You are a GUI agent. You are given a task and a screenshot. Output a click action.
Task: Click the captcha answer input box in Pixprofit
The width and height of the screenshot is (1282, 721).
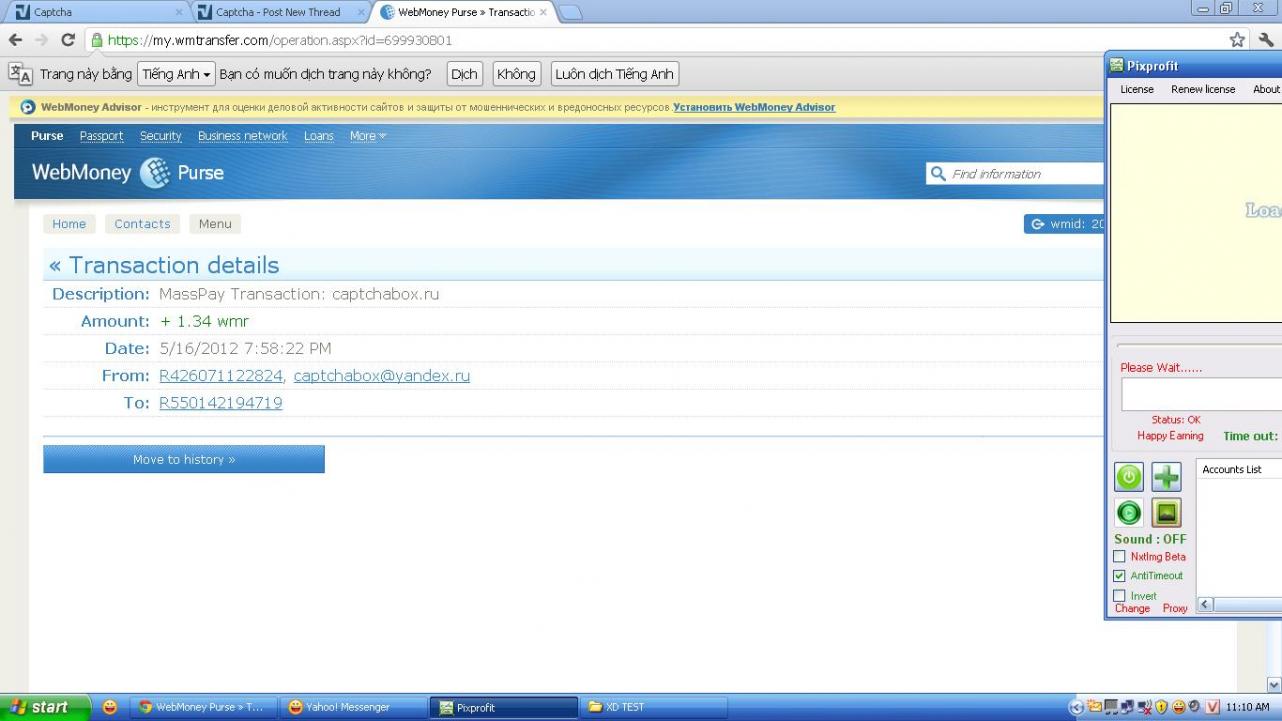1201,394
